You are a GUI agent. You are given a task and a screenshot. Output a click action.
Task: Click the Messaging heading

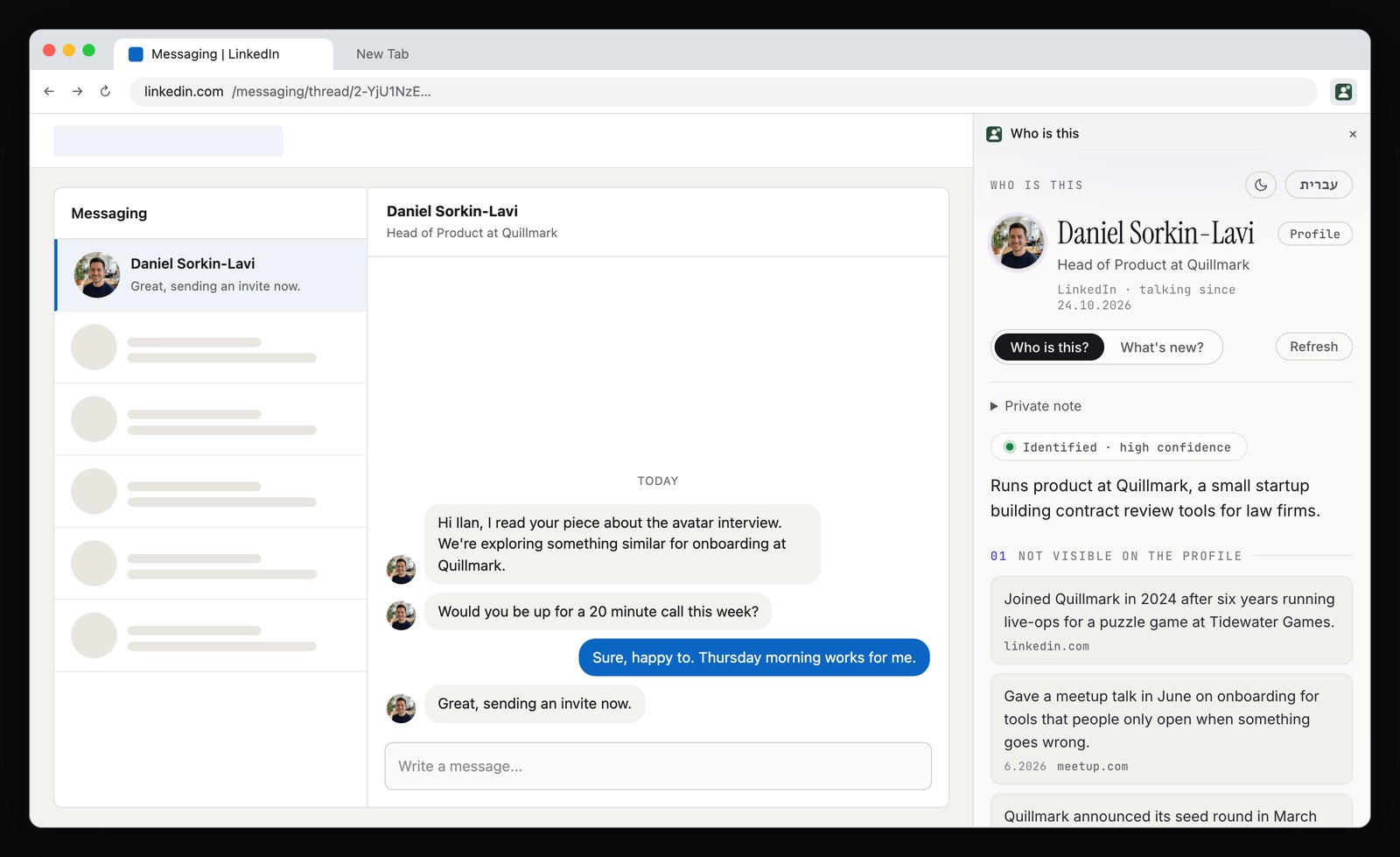point(109,214)
